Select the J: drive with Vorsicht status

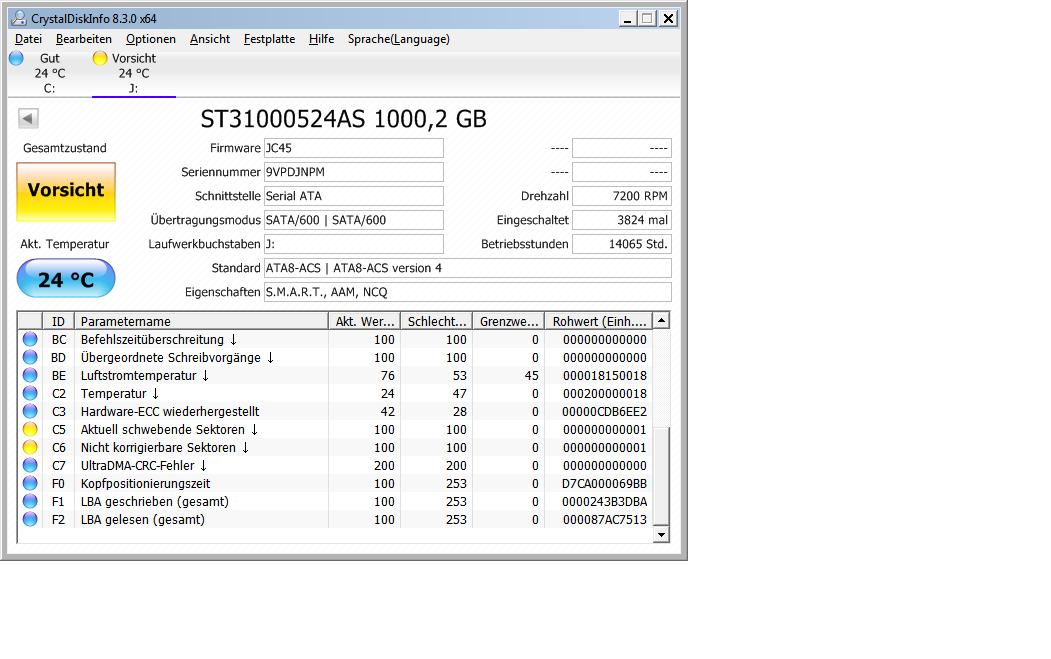(133, 73)
